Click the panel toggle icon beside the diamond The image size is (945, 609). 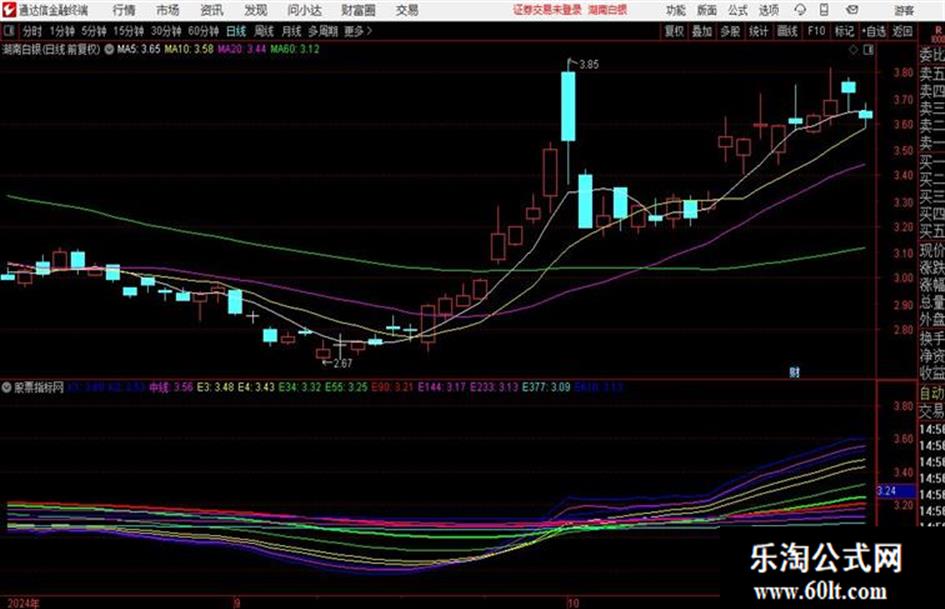(868, 50)
